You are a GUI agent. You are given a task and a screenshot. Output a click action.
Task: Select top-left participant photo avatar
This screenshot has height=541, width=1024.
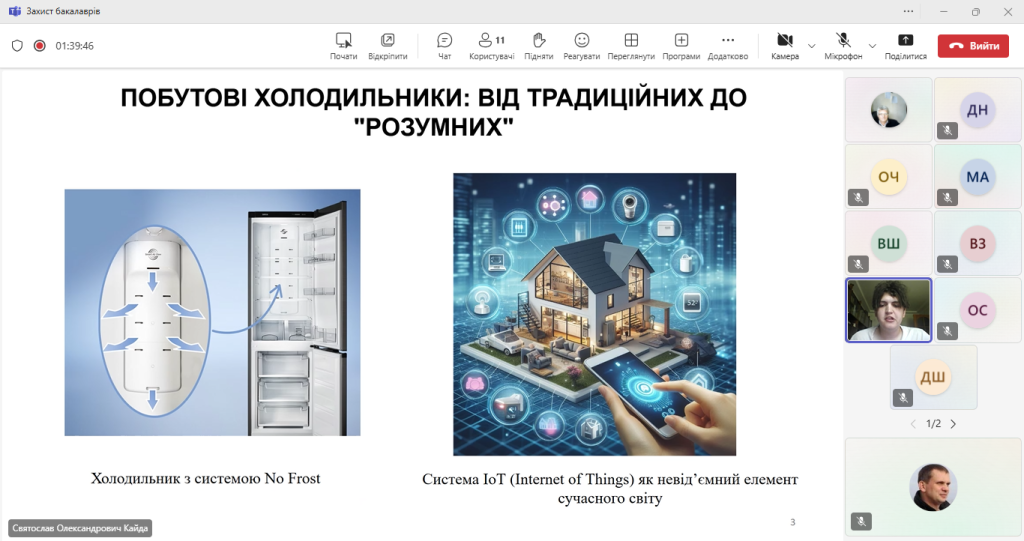coord(889,109)
